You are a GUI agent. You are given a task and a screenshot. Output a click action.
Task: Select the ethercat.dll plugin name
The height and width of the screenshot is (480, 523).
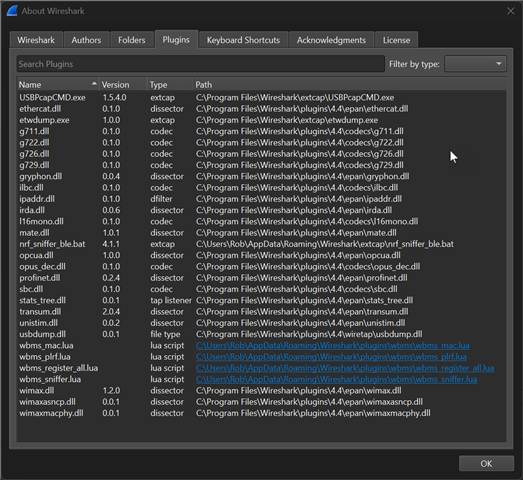point(40,109)
